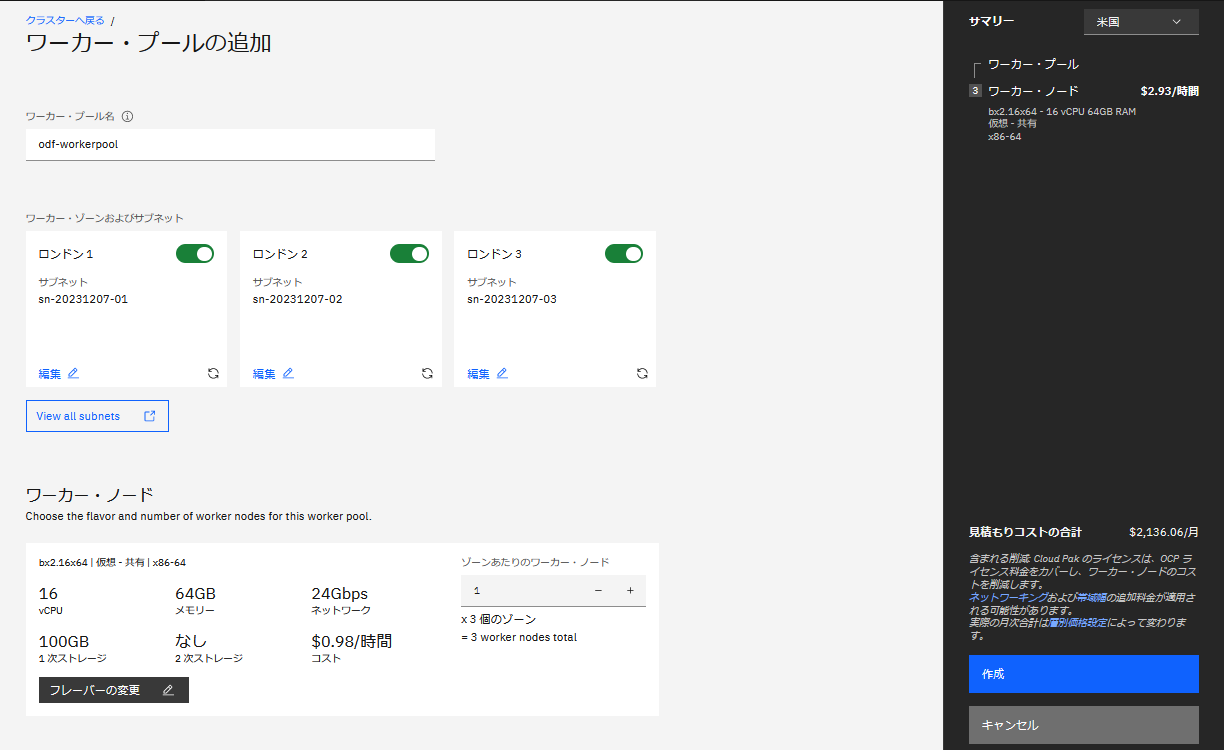Click the pencil icon on ロンドン 1 card

pos(73,374)
